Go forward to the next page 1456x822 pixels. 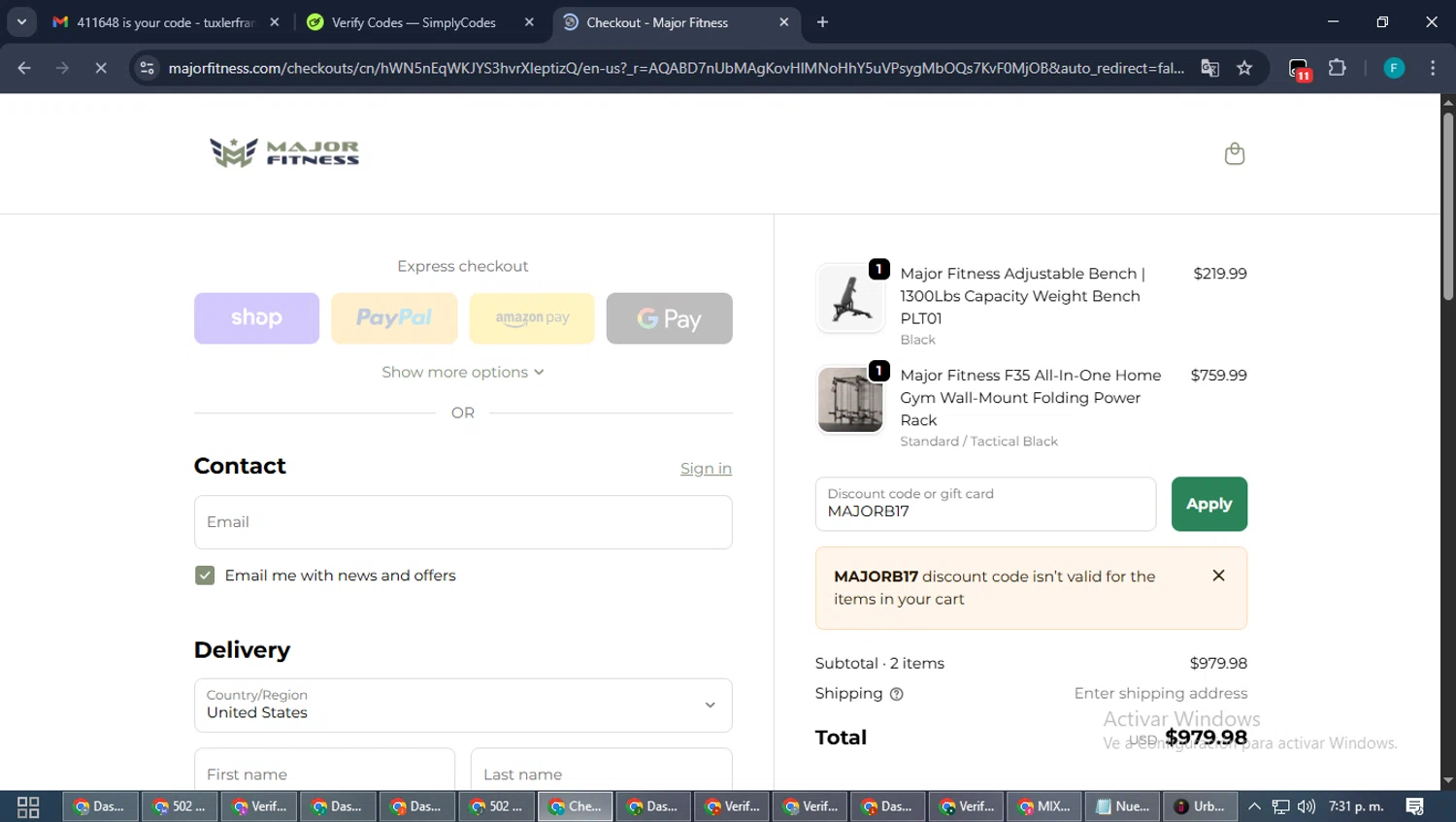(x=62, y=68)
